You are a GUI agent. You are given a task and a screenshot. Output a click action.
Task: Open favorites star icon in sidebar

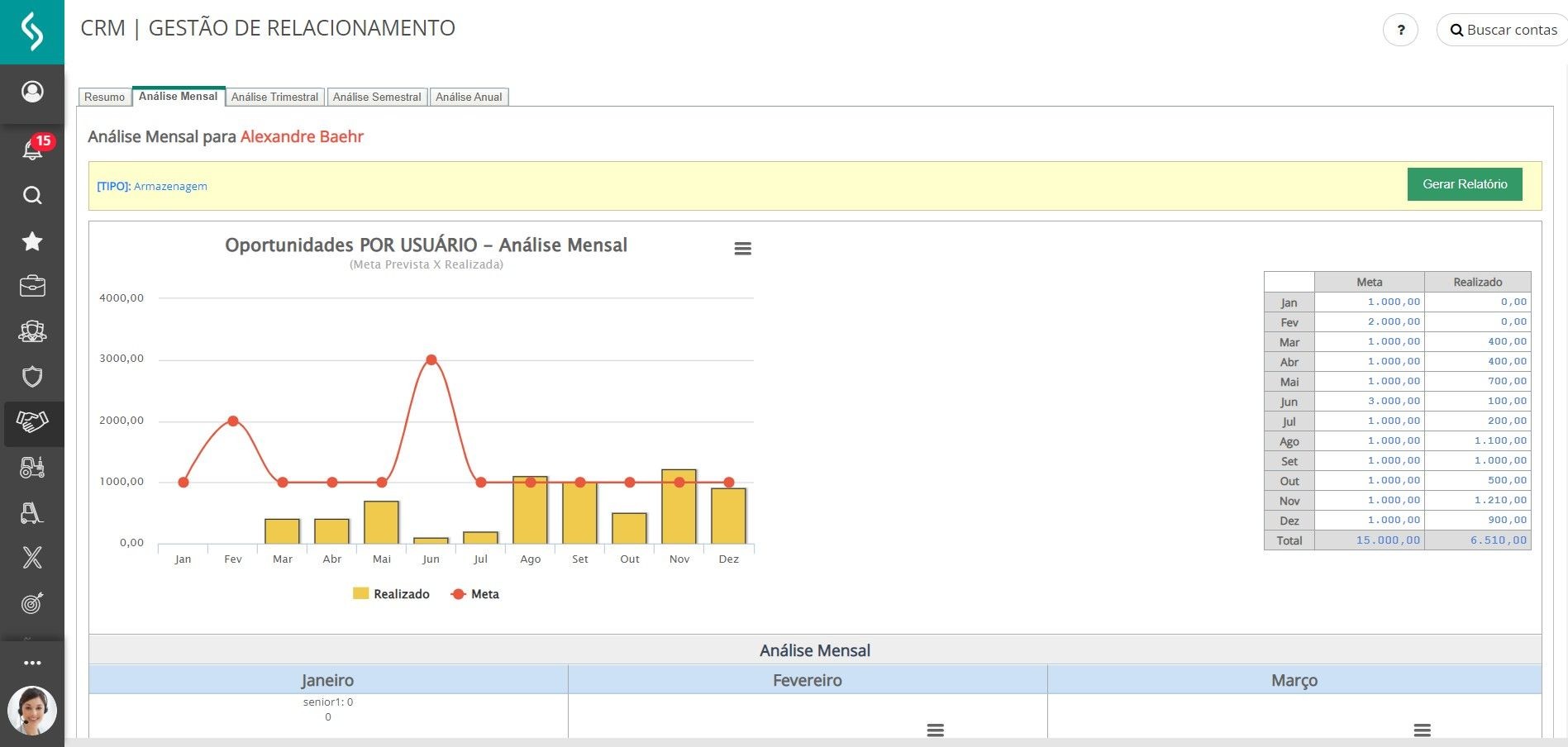32,241
